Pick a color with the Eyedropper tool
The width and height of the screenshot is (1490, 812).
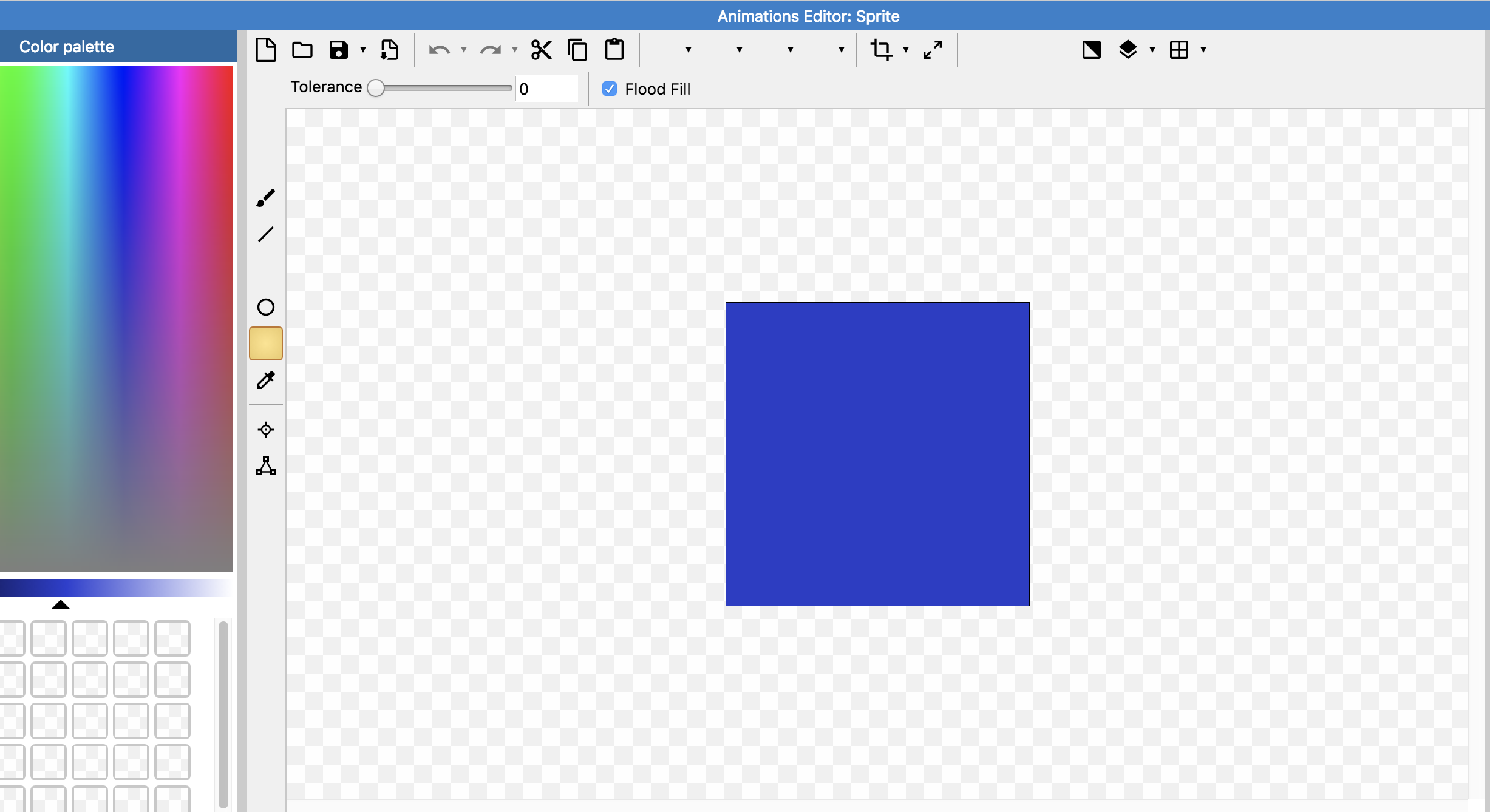point(265,381)
